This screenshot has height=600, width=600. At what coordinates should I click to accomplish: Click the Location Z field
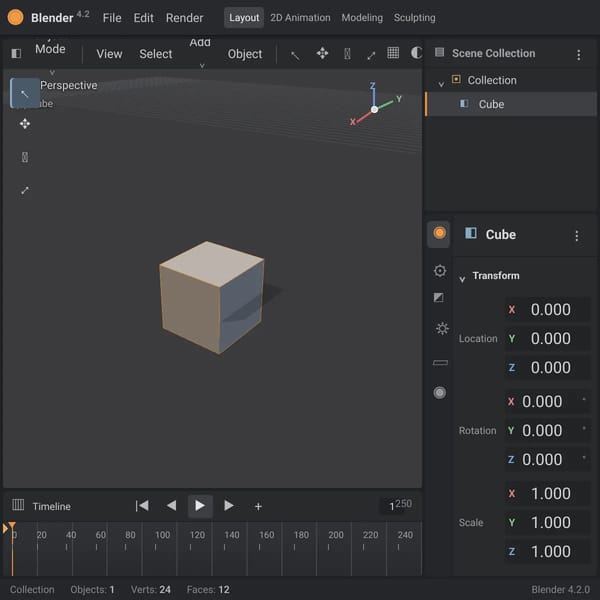[x=547, y=368]
